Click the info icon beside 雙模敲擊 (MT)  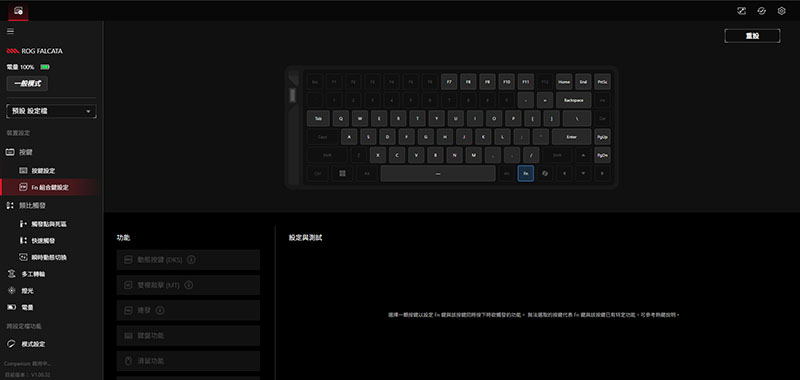tap(189, 285)
